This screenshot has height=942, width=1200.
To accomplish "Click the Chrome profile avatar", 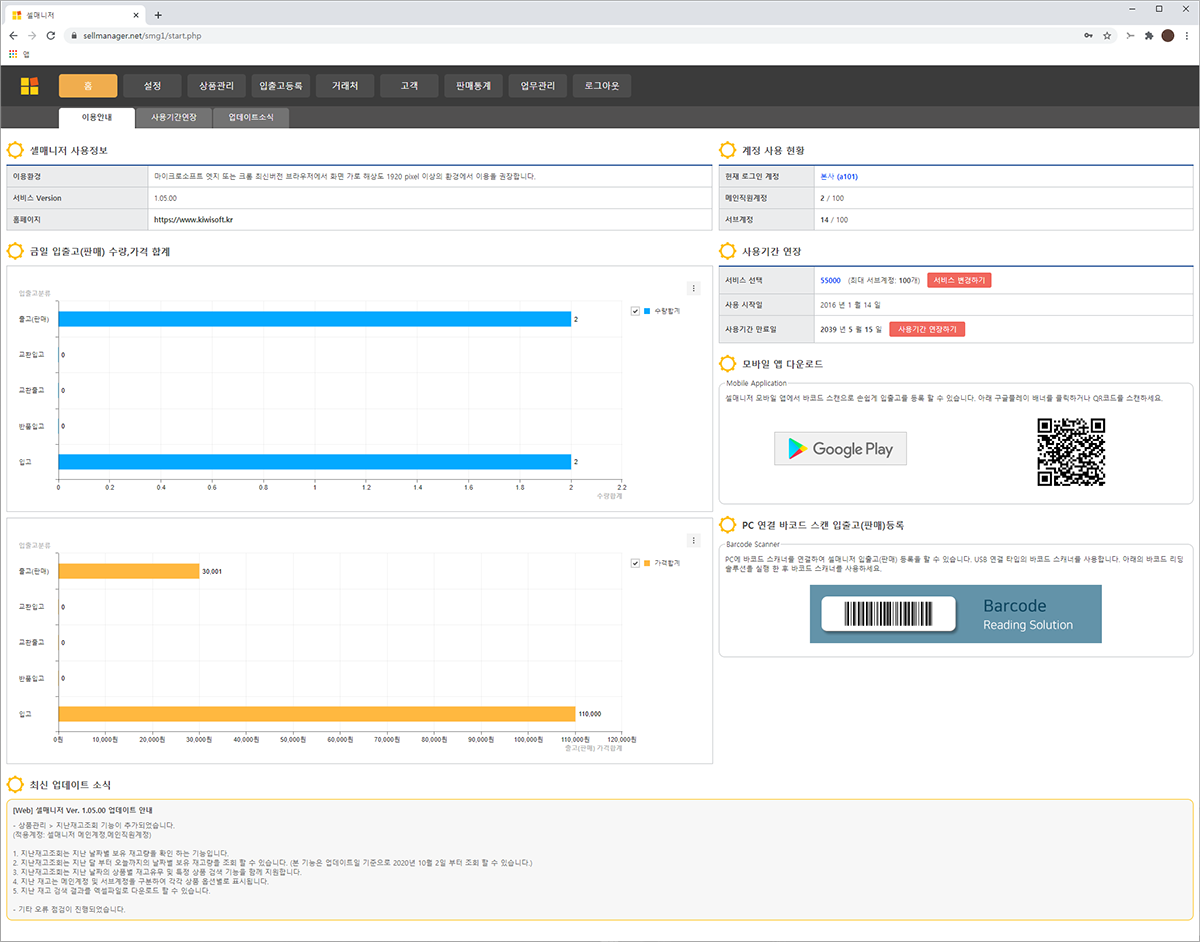I will tap(1167, 35).
